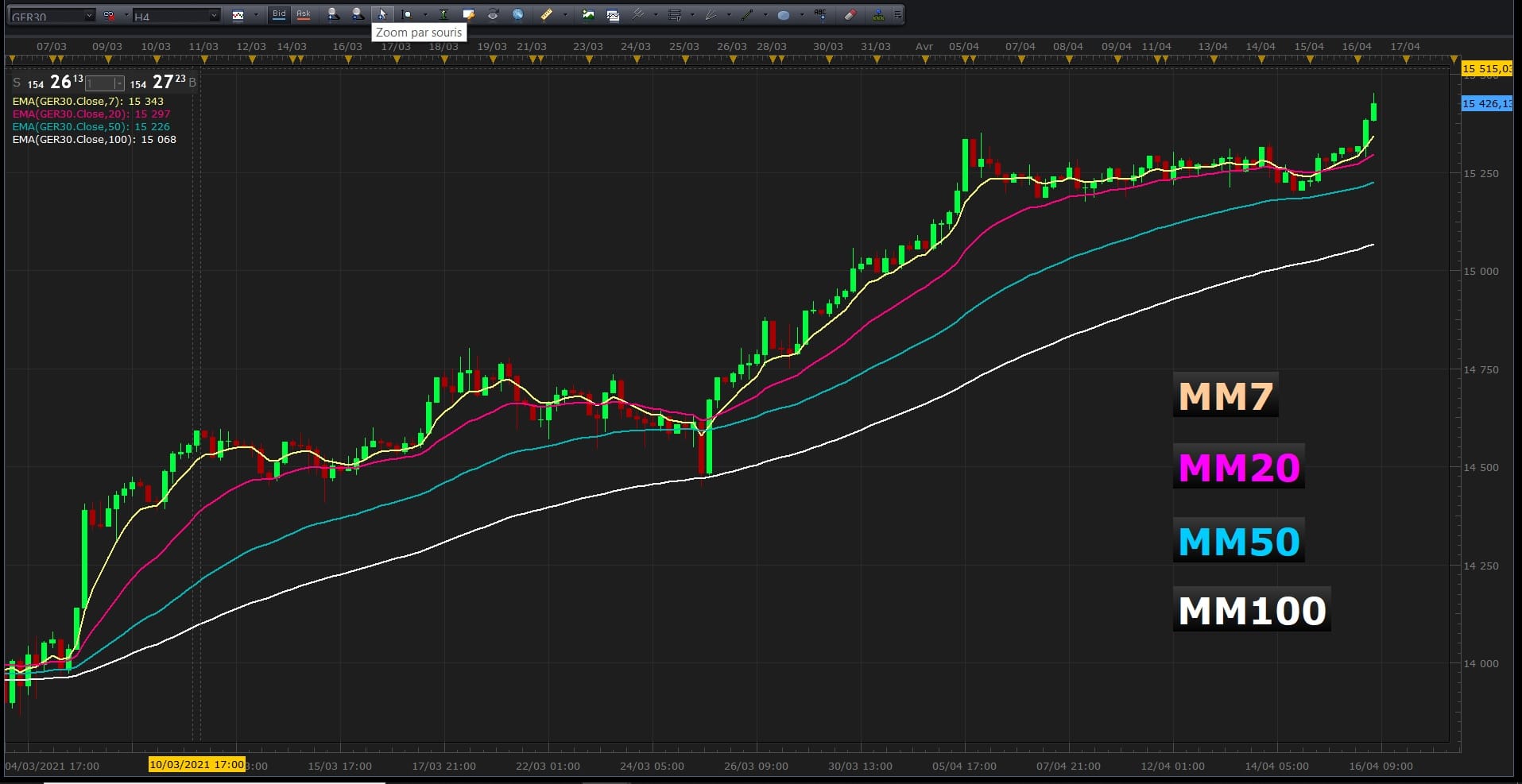Image resolution: width=1522 pixels, height=784 pixels.
Task: Expand the ellipse shape dropdown arrow
Action: tap(802, 15)
